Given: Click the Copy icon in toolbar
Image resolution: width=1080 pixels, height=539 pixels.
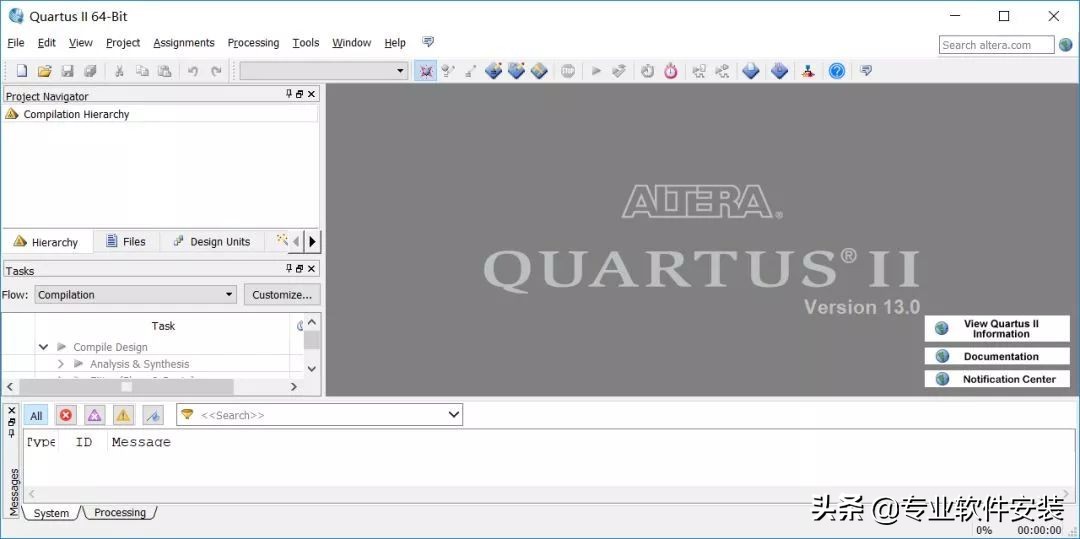Looking at the screenshot, I should [x=142, y=71].
